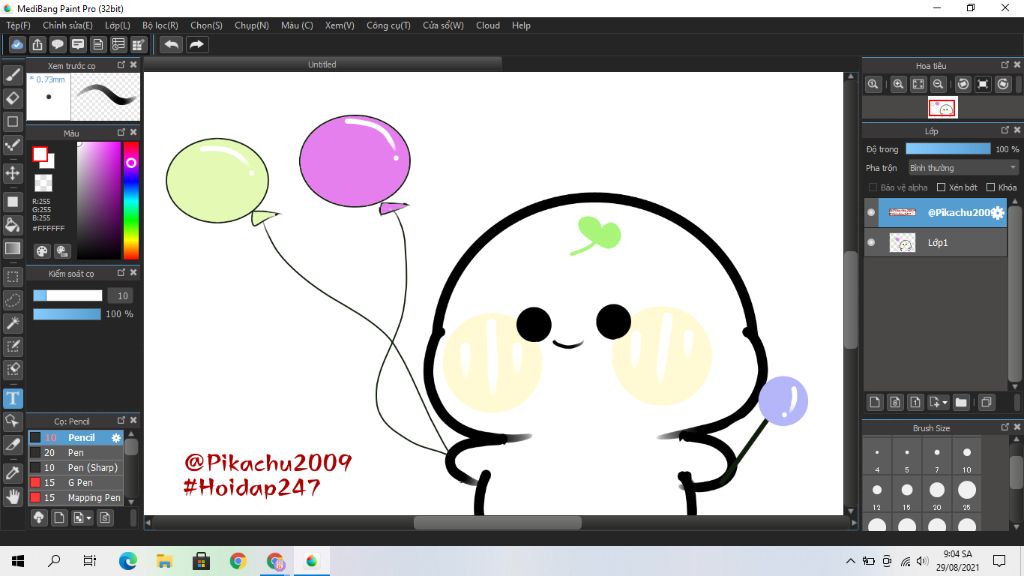Click the brush opacity 100% slider

coord(67,314)
